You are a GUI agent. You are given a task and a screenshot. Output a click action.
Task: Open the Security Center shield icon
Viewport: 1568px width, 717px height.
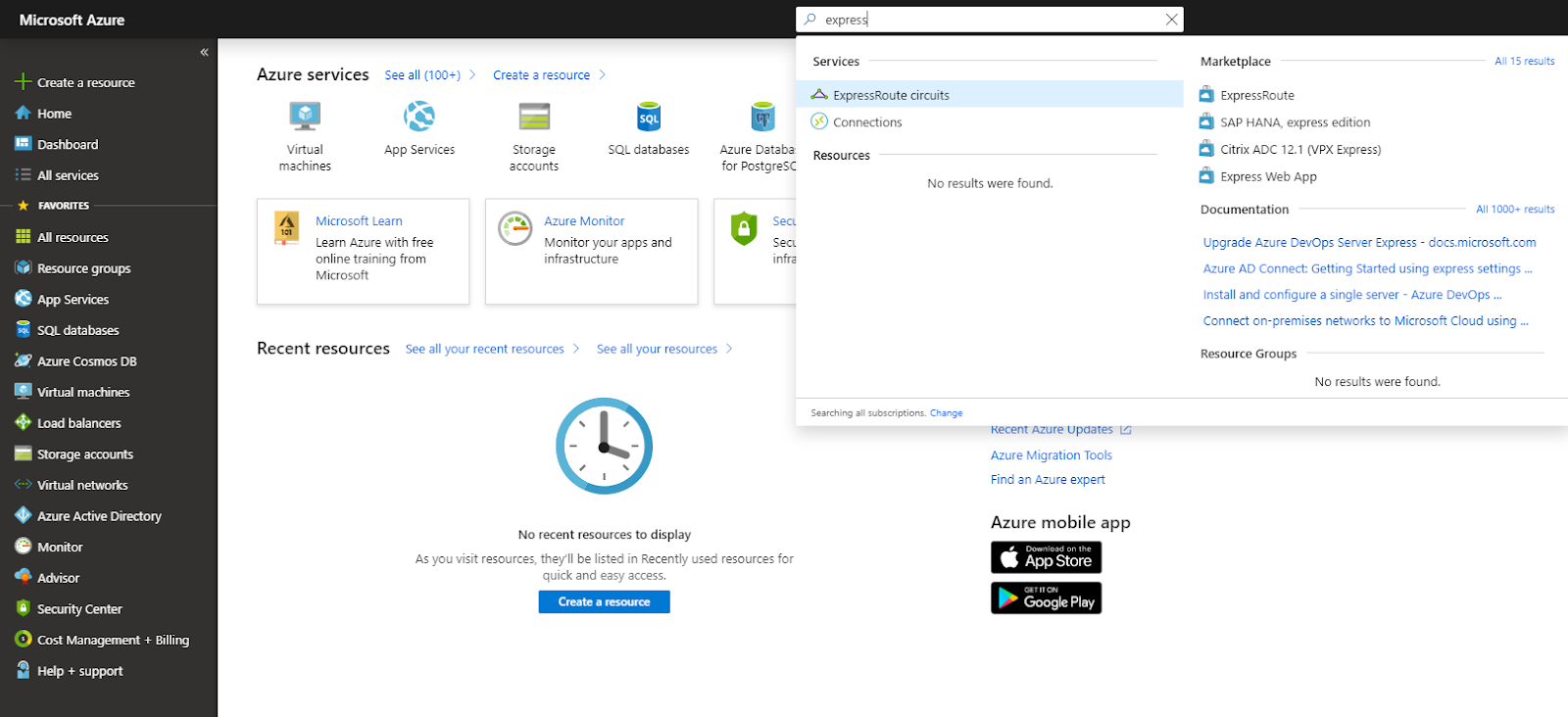pyautogui.click(x=24, y=609)
